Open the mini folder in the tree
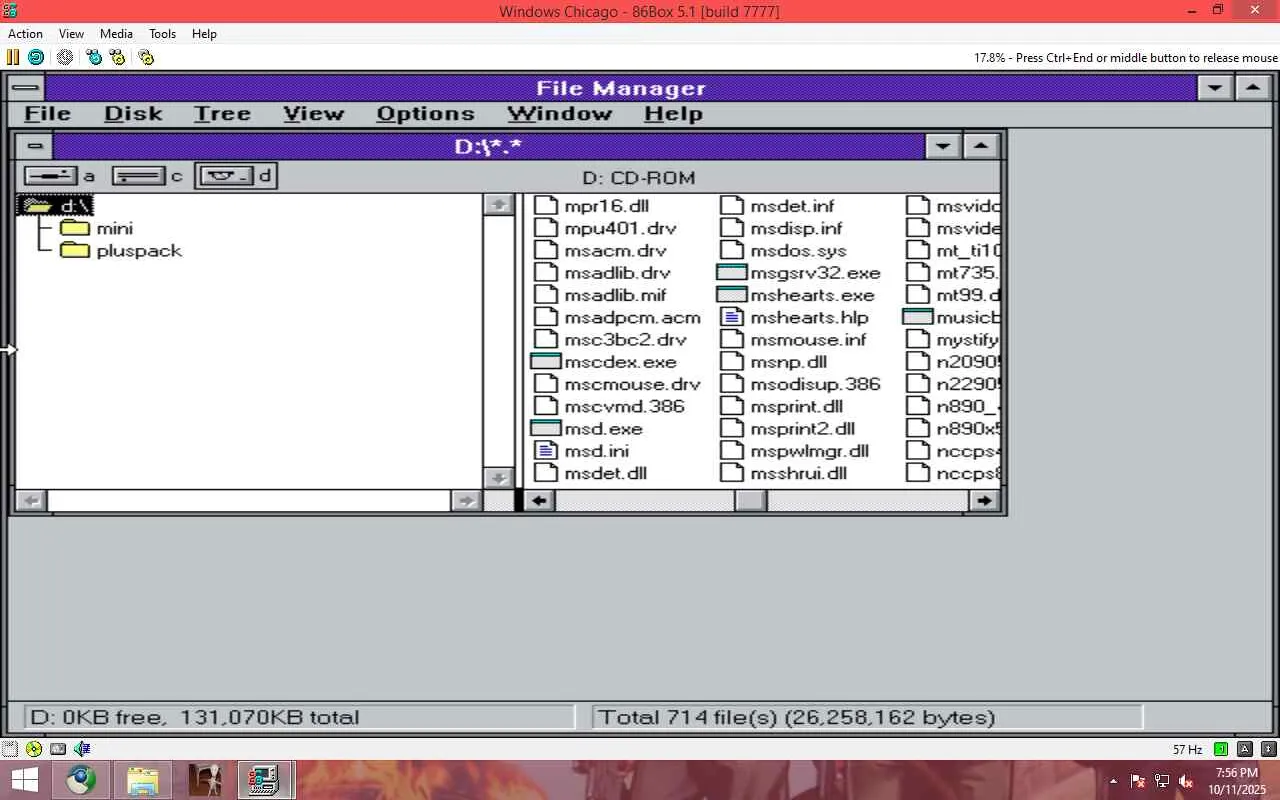This screenshot has height=800, width=1280. 96,228
